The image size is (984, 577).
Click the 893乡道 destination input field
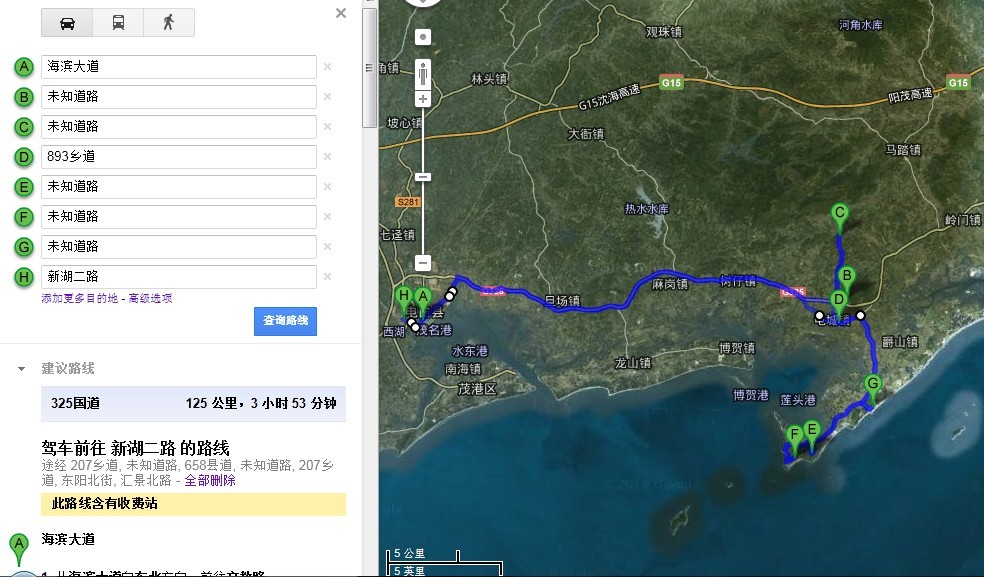click(x=179, y=157)
